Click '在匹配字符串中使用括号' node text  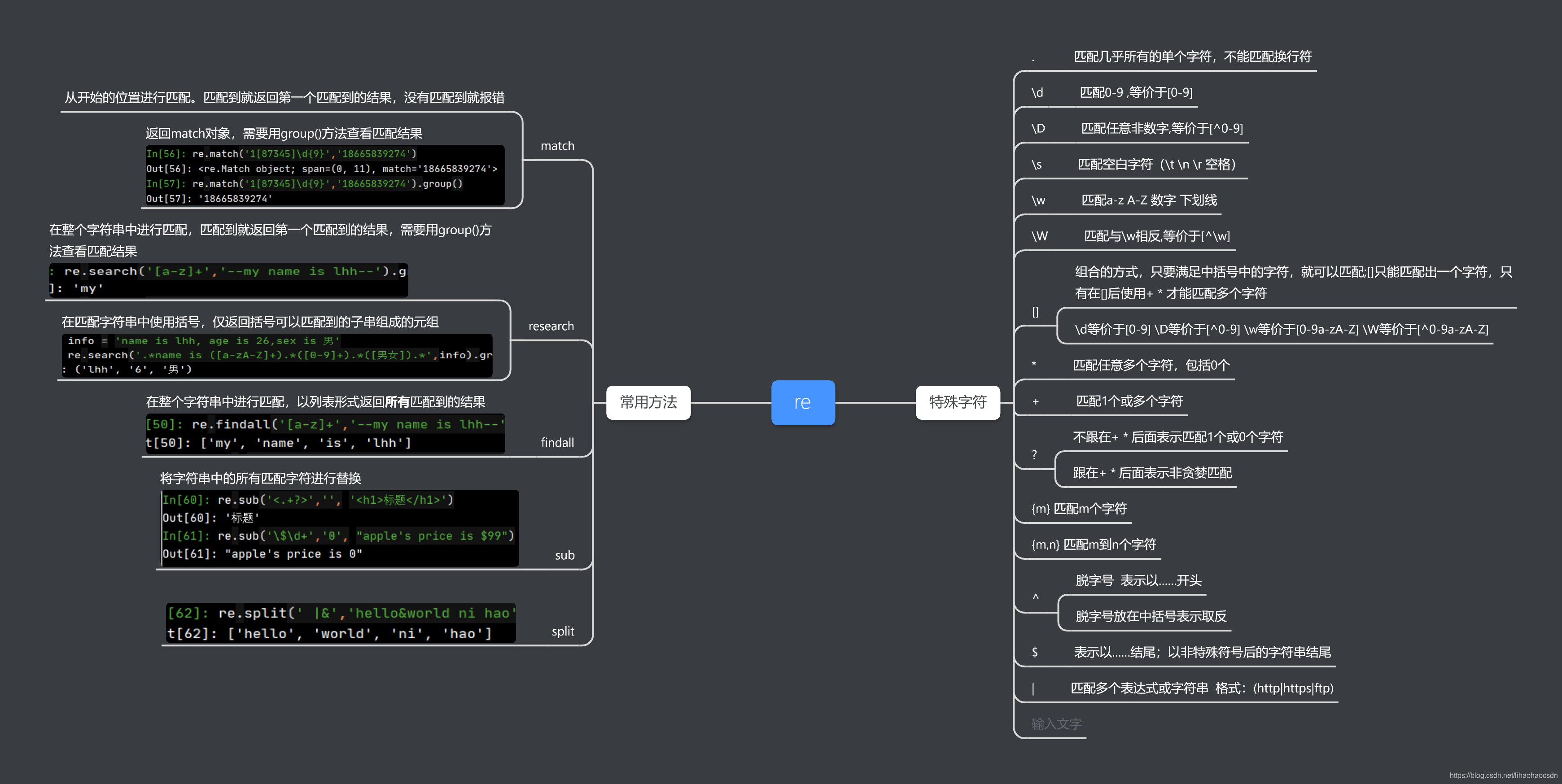(x=250, y=322)
